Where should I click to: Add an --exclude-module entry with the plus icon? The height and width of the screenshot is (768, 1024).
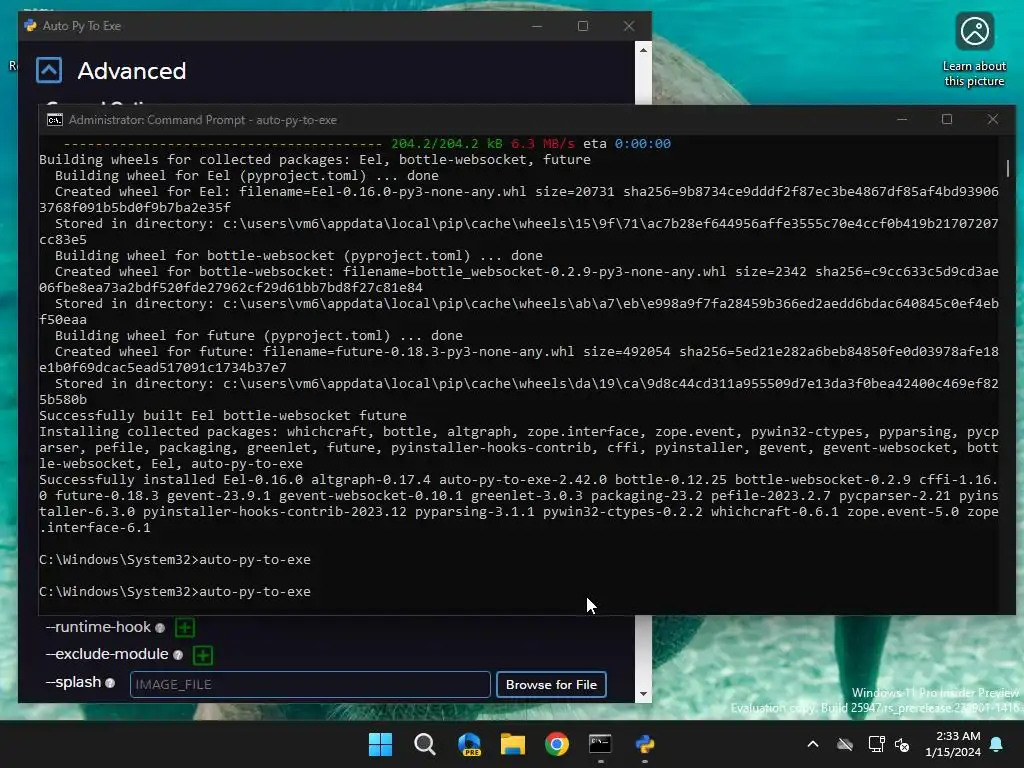coord(203,655)
